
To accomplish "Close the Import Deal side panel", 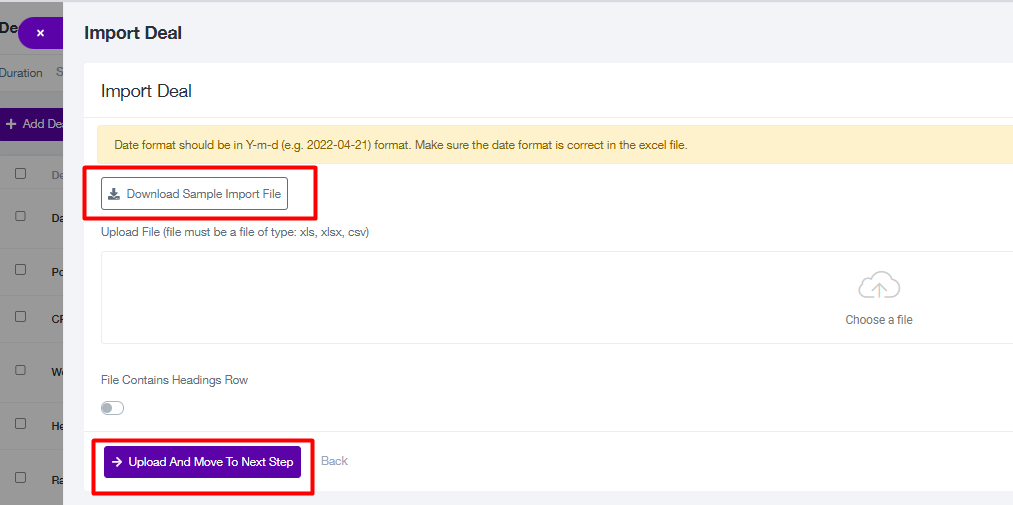I will [41, 33].
